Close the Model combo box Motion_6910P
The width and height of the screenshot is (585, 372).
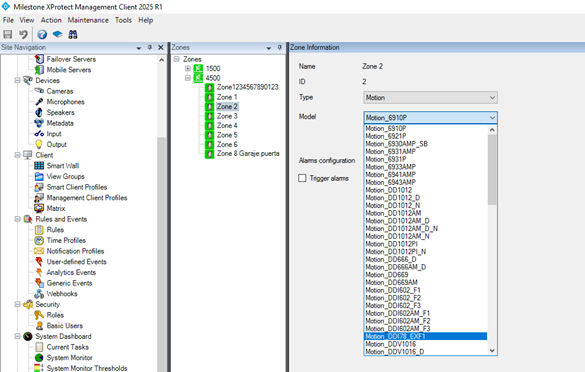pyautogui.click(x=430, y=118)
